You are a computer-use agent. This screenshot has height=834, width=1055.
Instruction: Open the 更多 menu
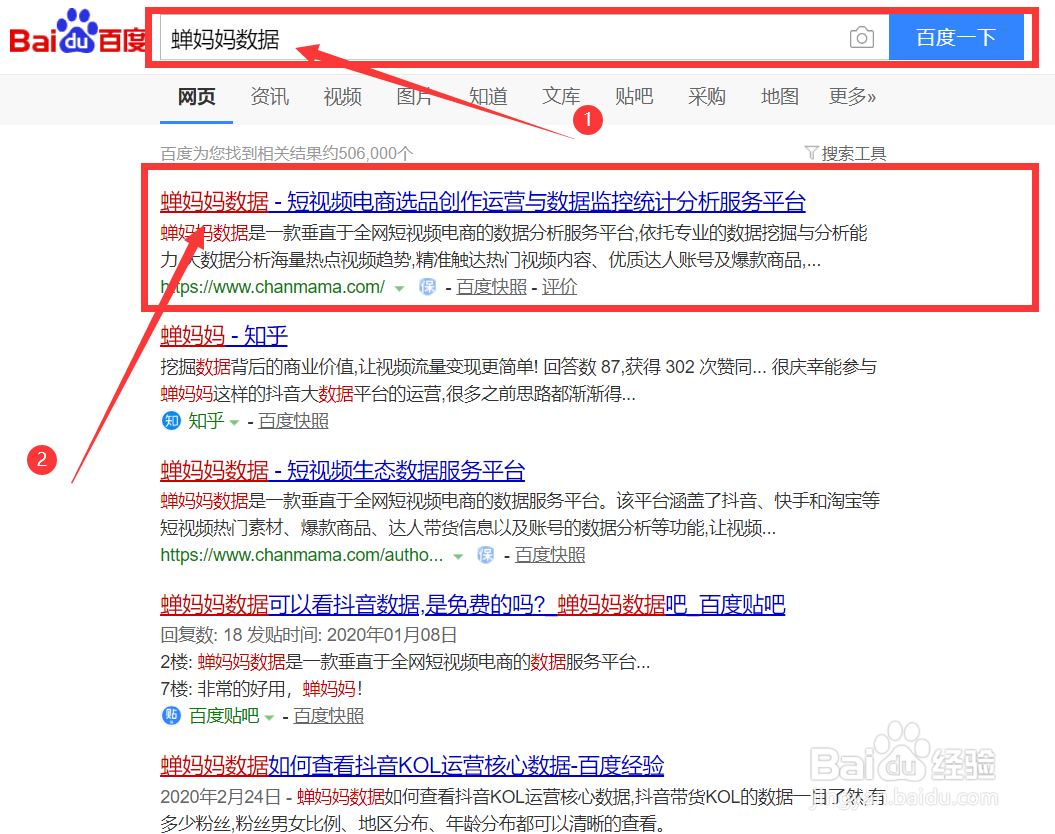pyautogui.click(x=853, y=97)
